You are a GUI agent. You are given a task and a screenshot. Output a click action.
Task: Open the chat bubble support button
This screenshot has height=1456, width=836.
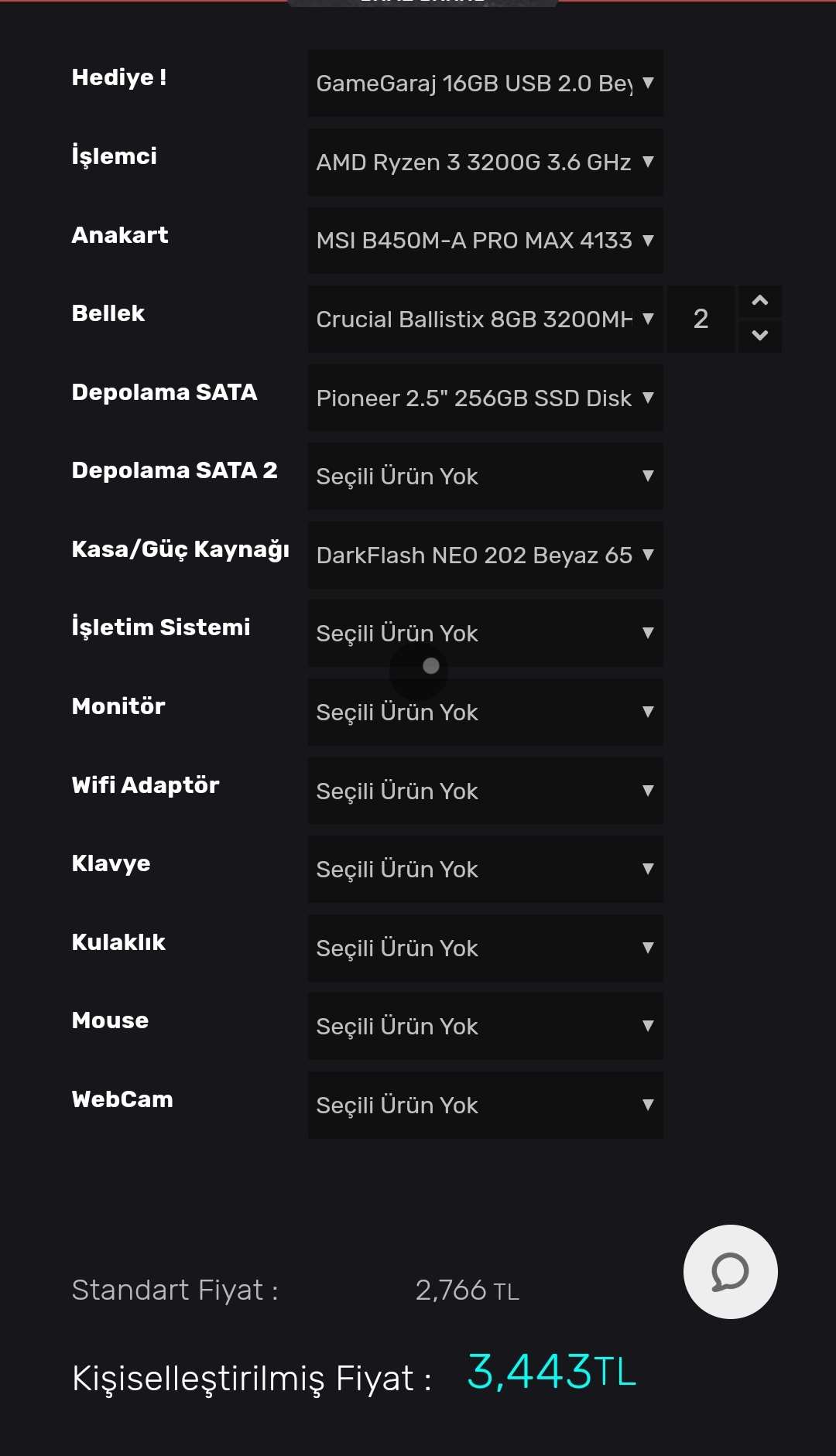click(x=730, y=1271)
